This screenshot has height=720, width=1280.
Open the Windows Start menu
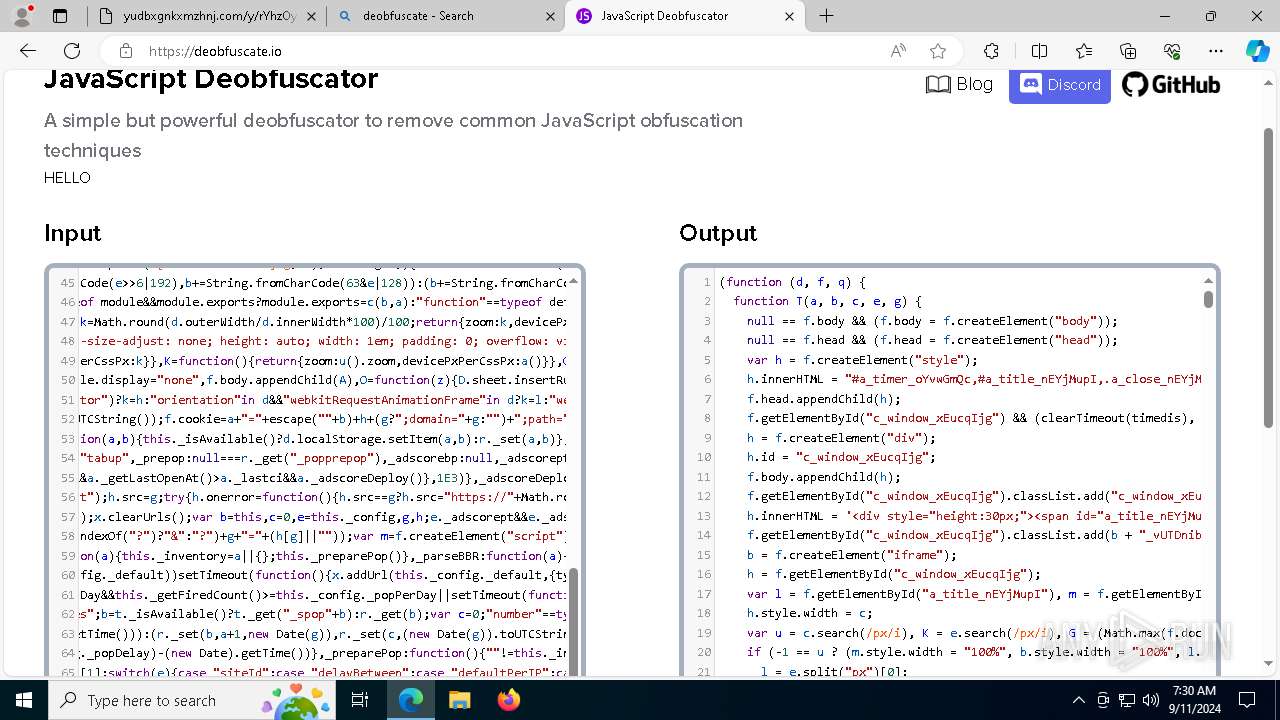point(24,700)
